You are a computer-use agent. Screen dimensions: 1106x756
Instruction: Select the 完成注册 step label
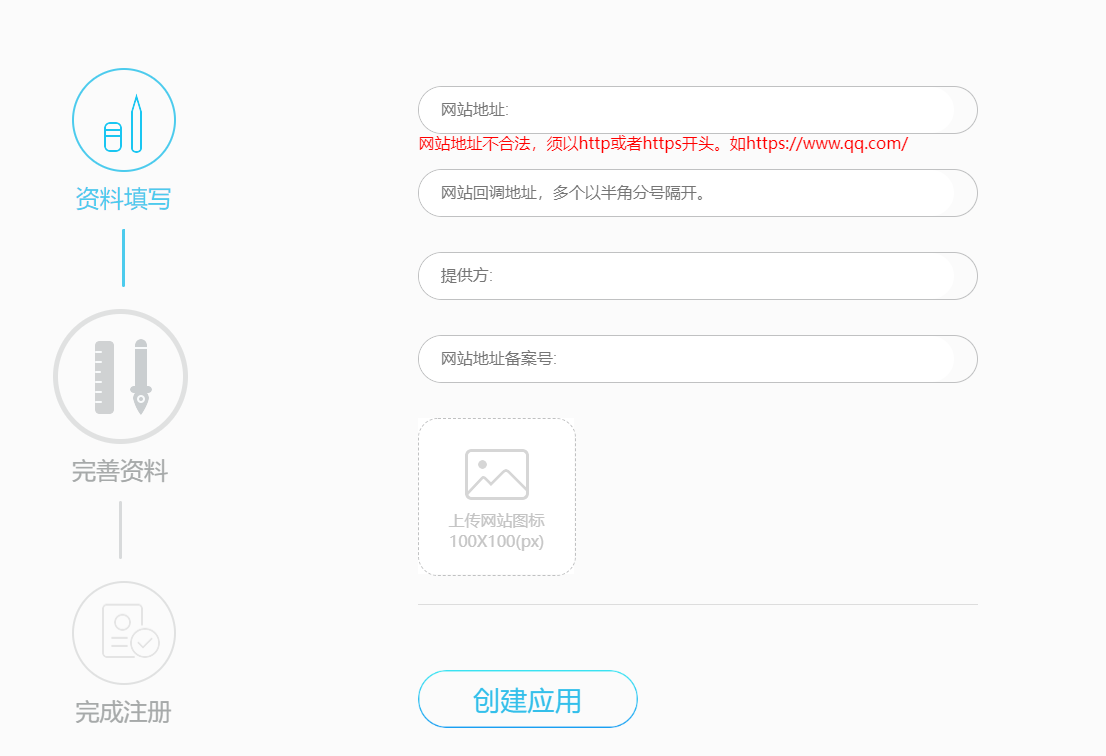pyautogui.click(x=123, y=712)
